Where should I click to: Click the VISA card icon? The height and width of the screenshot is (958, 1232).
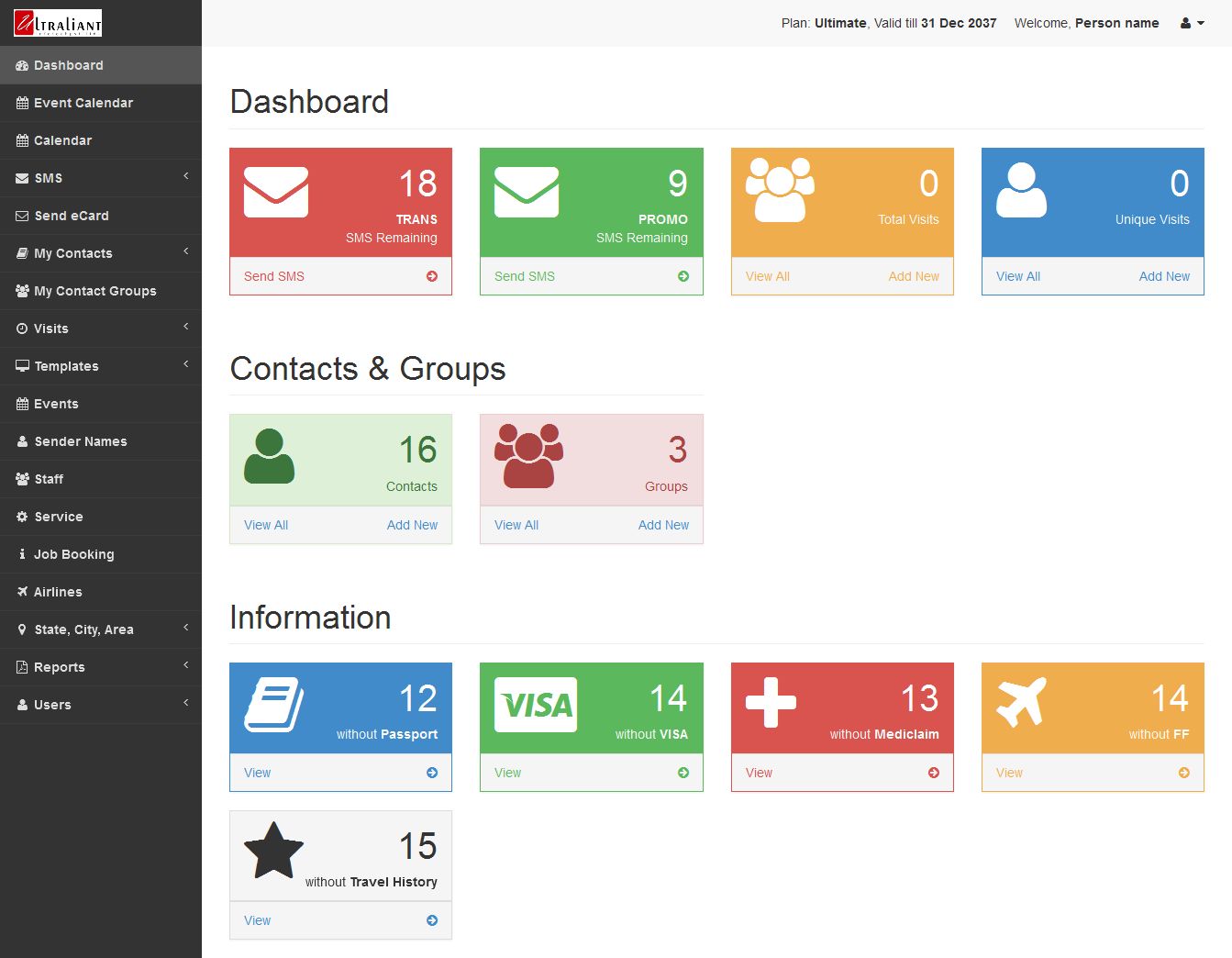[536, 705]
